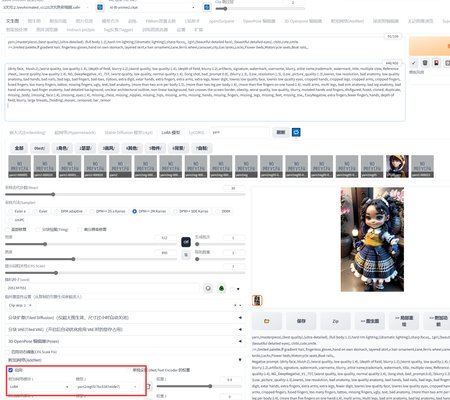Click the orange Generate button
Viewport: 450px width, 400px height.
coord(429,46)
